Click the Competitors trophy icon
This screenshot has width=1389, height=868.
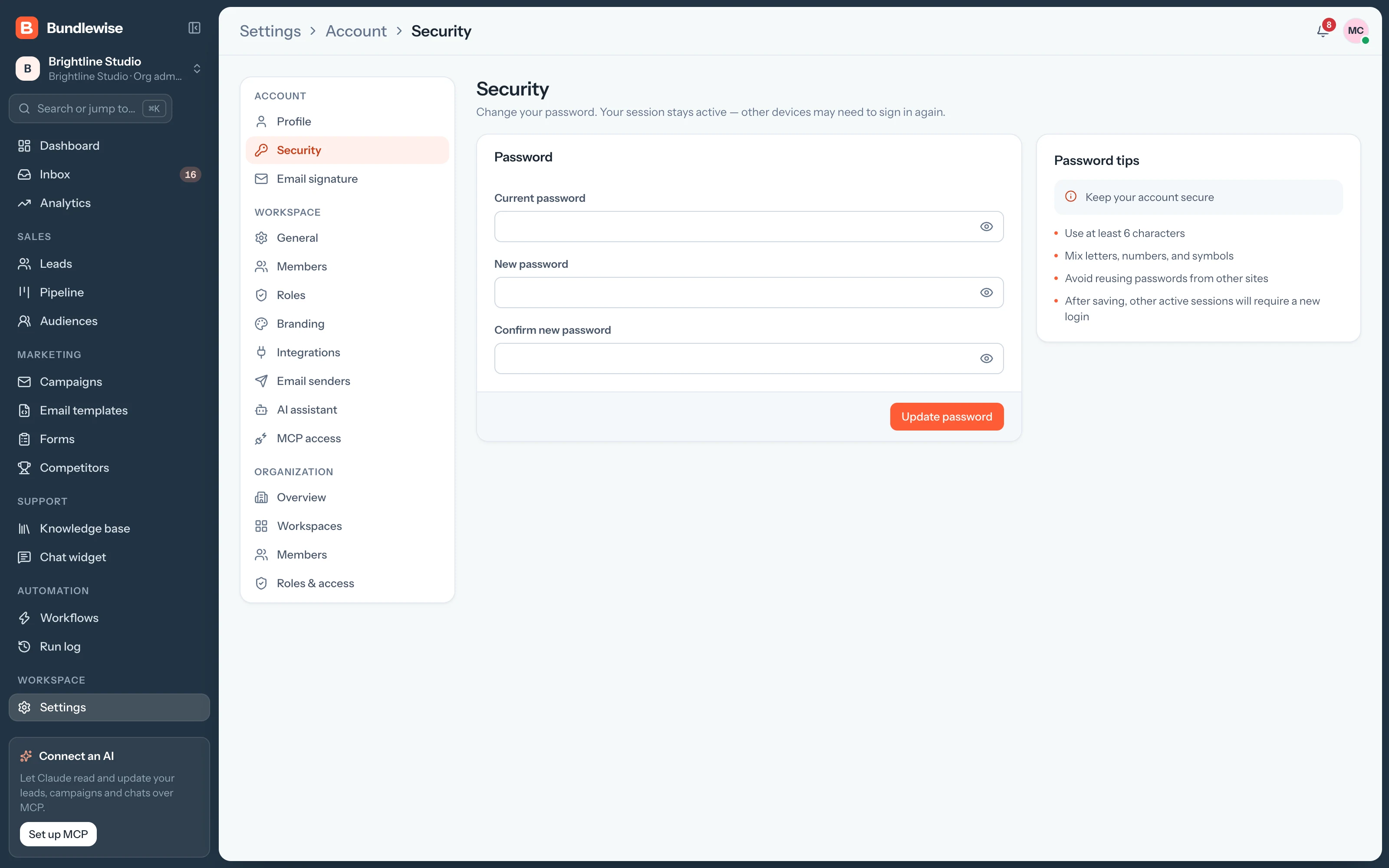[x=24, y=468]
